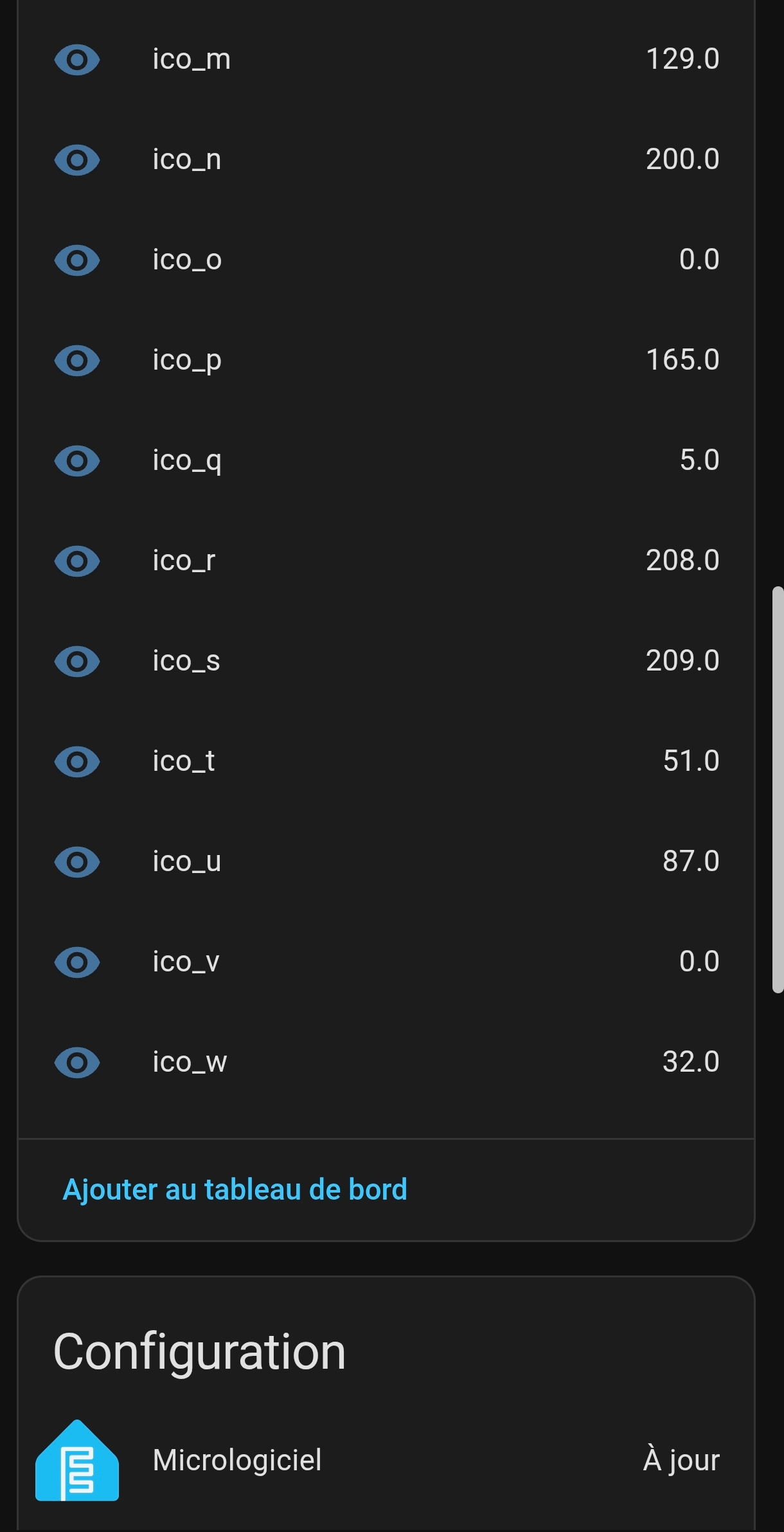Open ico_r via its eye icon
The image size is (784, 1532).
point(77,561)
